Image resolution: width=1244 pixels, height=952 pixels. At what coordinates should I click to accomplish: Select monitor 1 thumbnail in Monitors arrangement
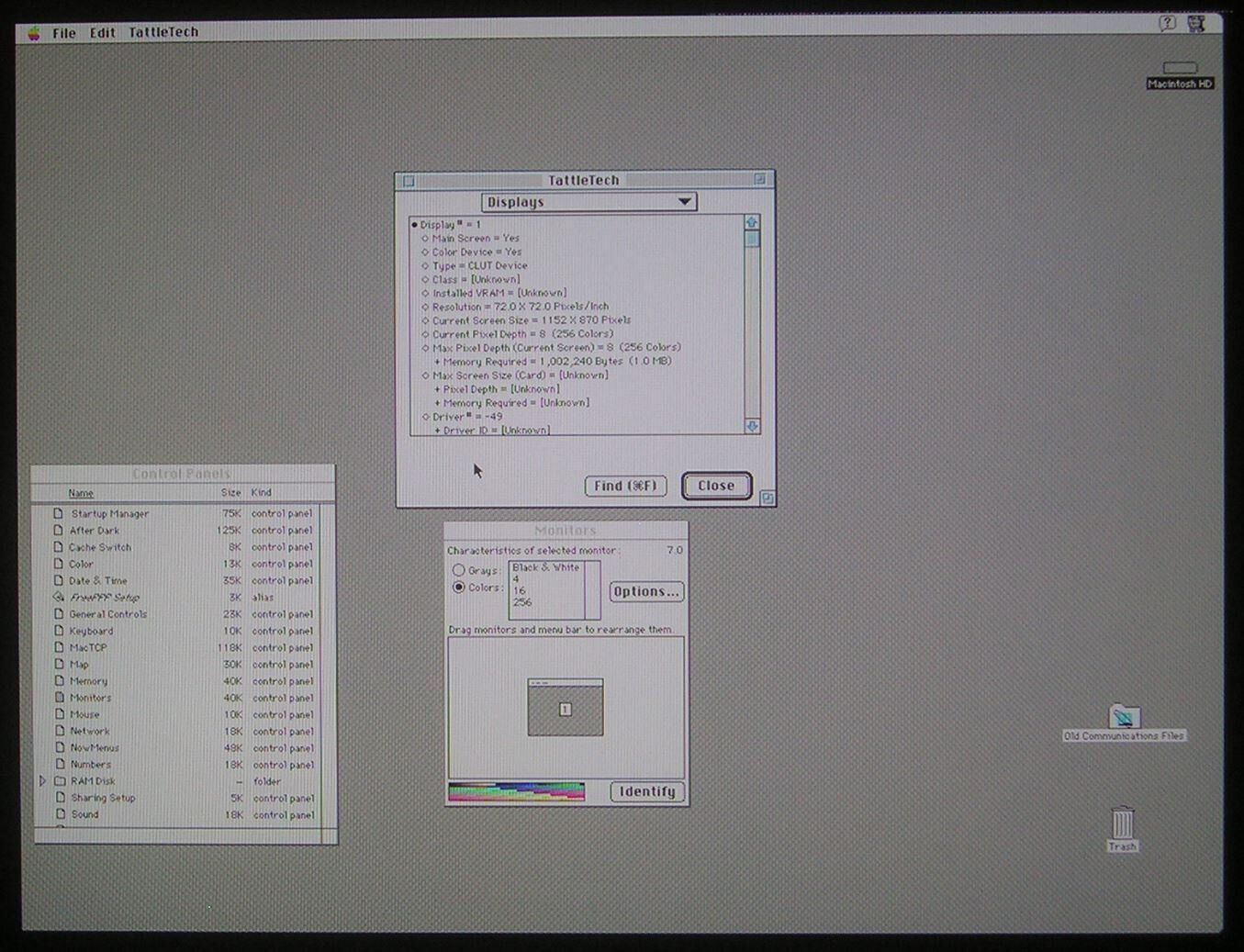coord(566,707)
